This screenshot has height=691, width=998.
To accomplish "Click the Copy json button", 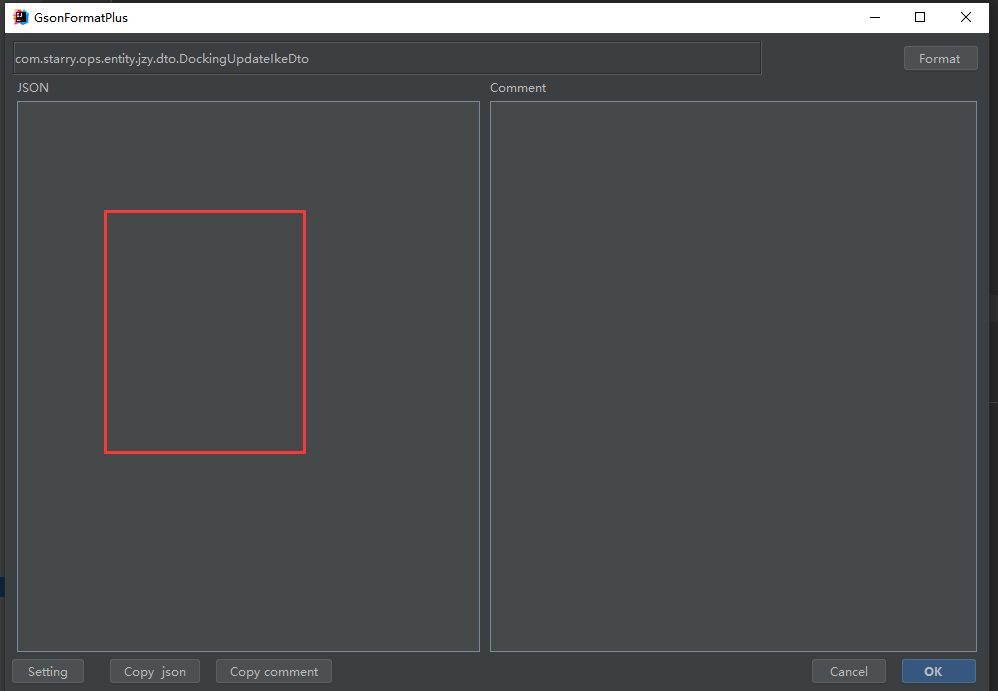I will (154, 671).
